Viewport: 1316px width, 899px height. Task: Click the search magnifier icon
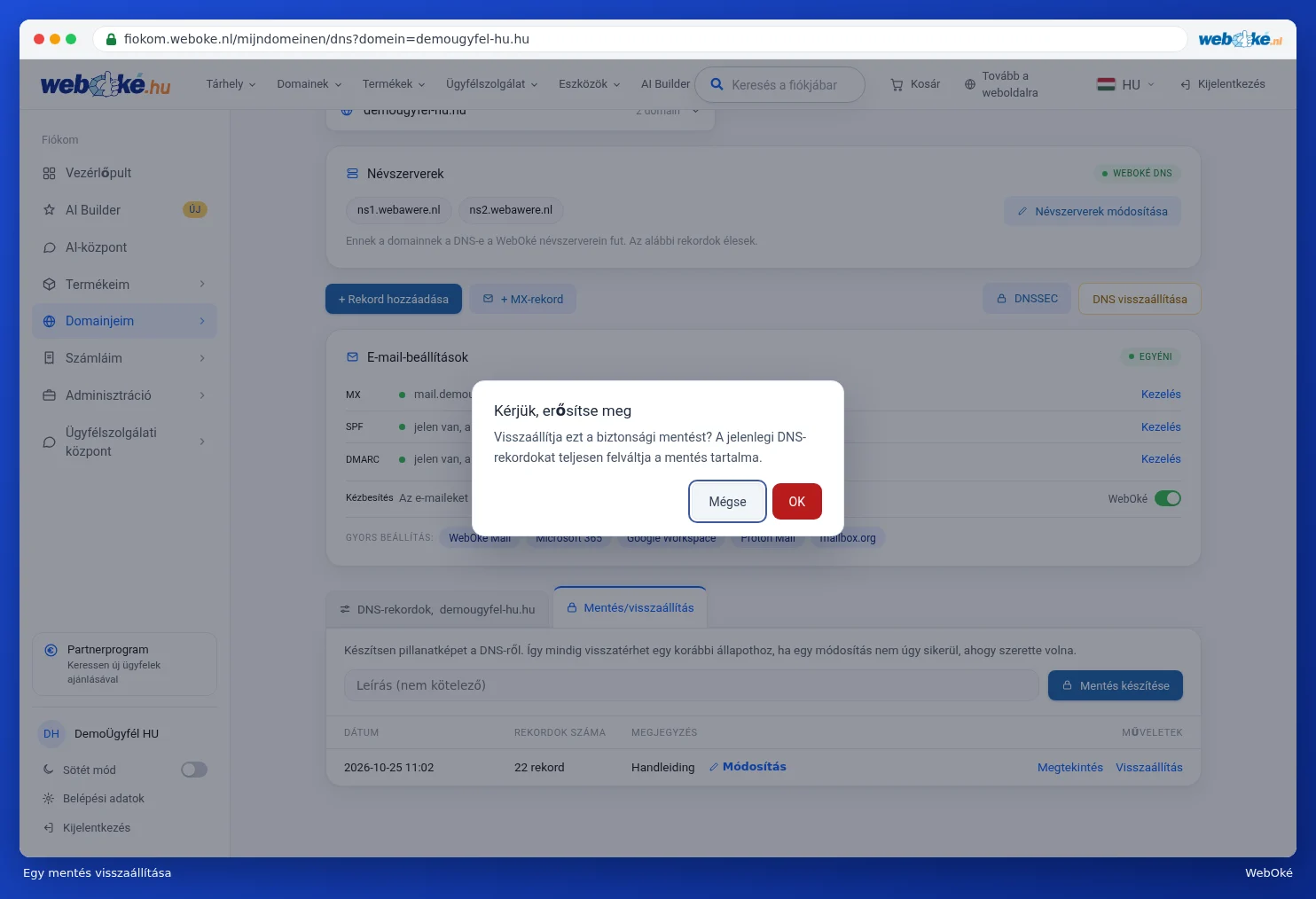[717, 84]
